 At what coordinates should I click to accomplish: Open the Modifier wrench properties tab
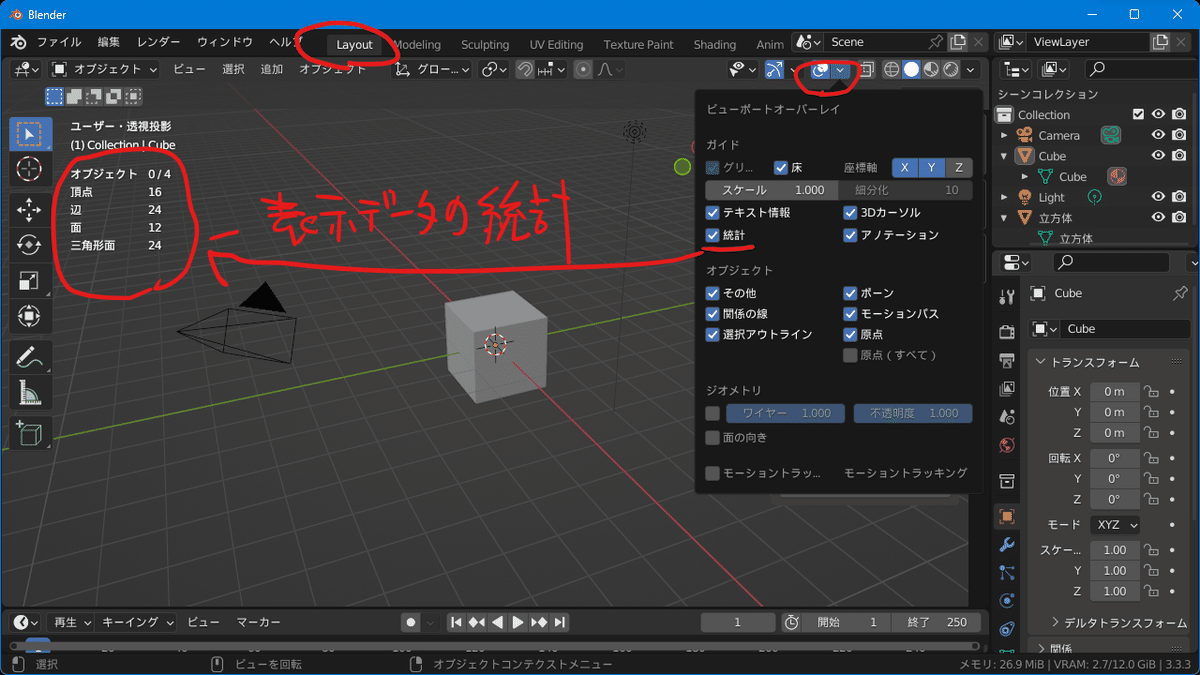1007,545
